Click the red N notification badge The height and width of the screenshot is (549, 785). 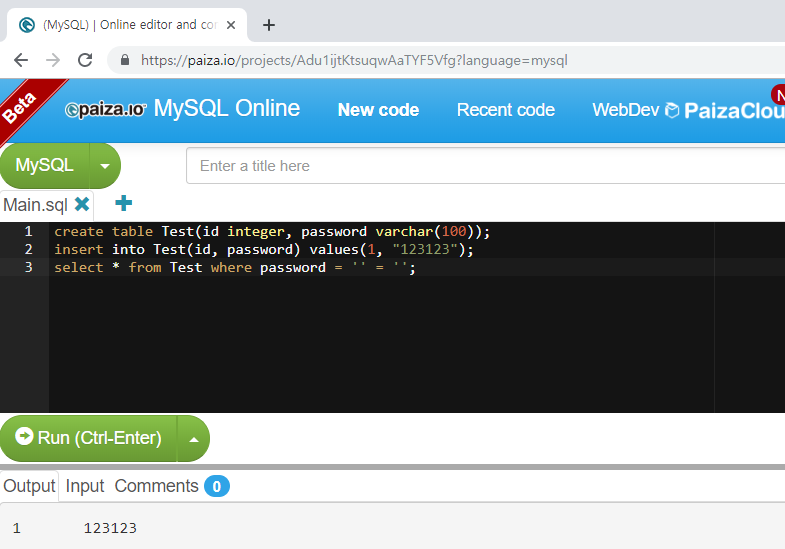point(778,95)
